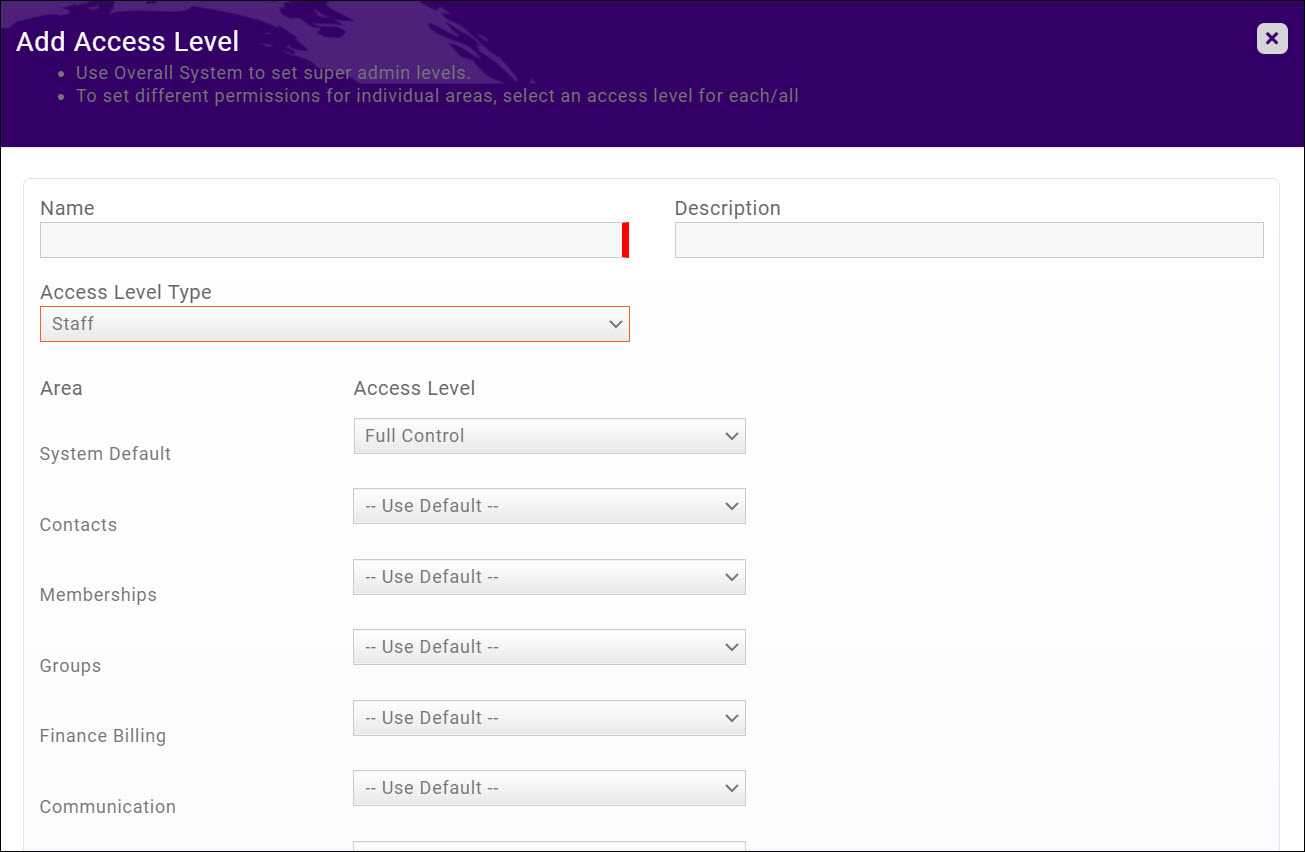The height and width of the screenshot is (852, 1305).
Task: Open the Access Level Type dropdown
Action: 335,324
